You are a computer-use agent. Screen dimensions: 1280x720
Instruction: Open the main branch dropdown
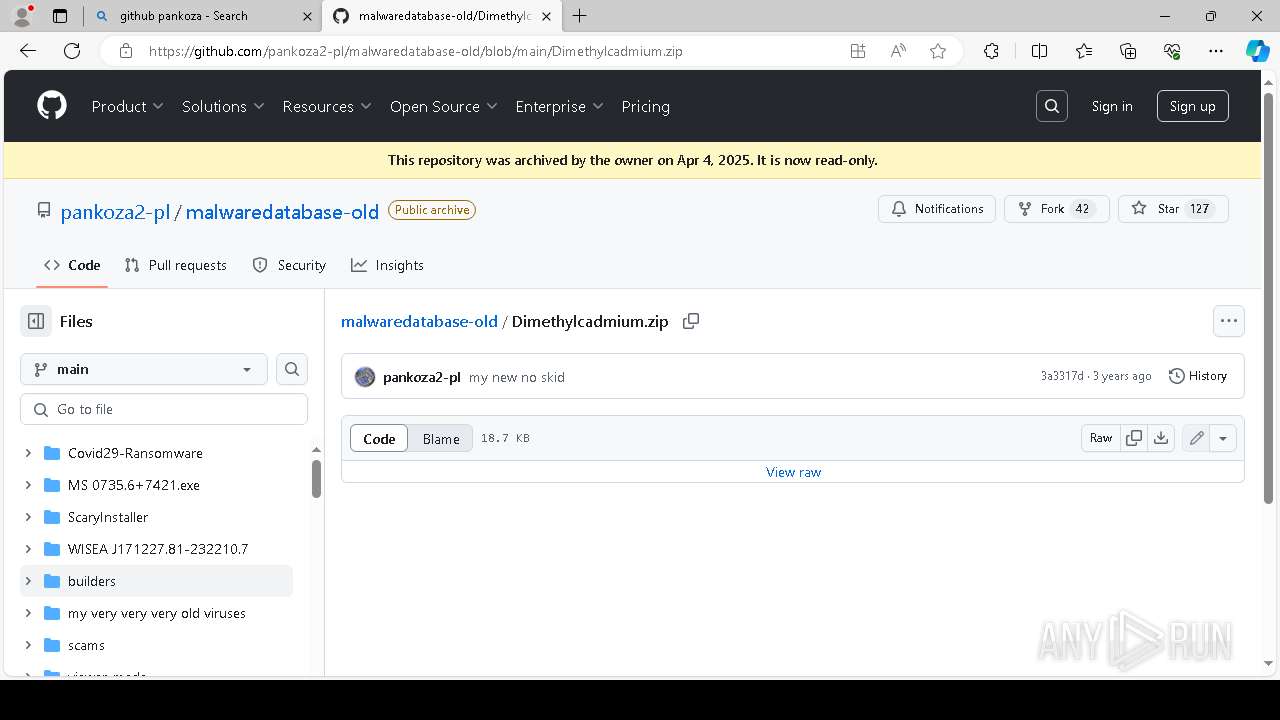coord(144,369)
